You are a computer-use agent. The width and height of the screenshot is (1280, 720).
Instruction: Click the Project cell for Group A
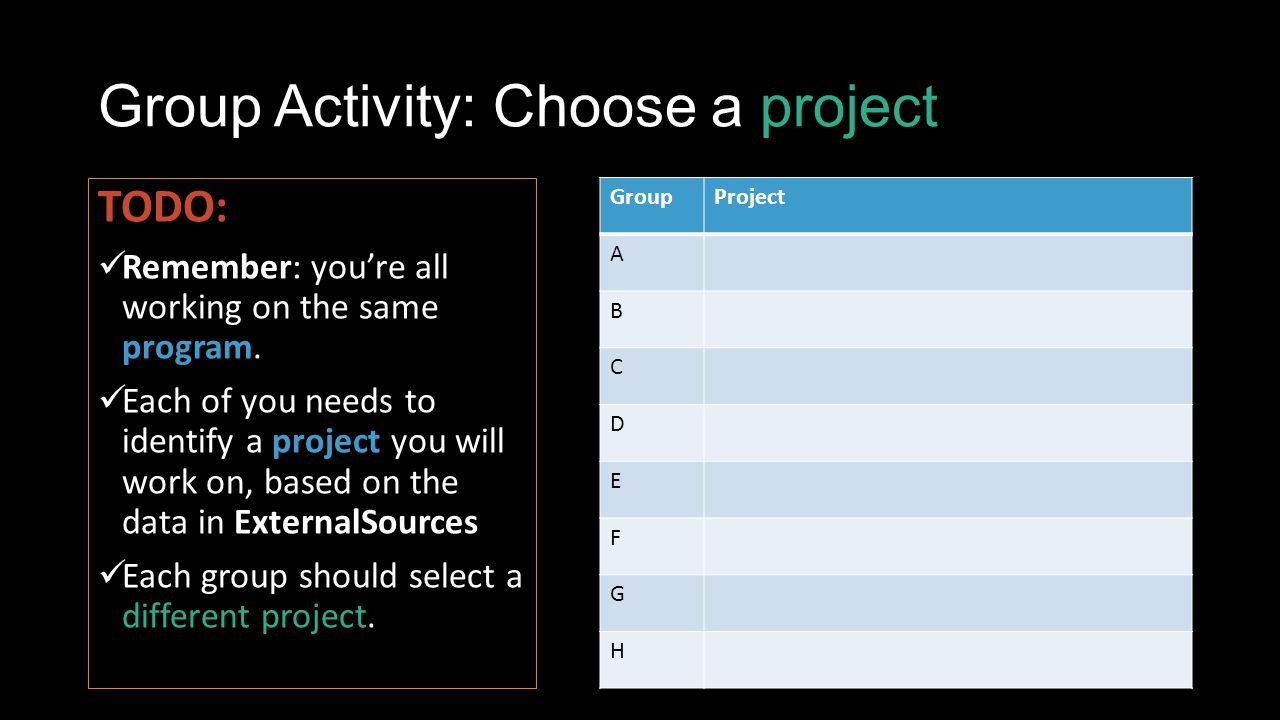(948, 262)
